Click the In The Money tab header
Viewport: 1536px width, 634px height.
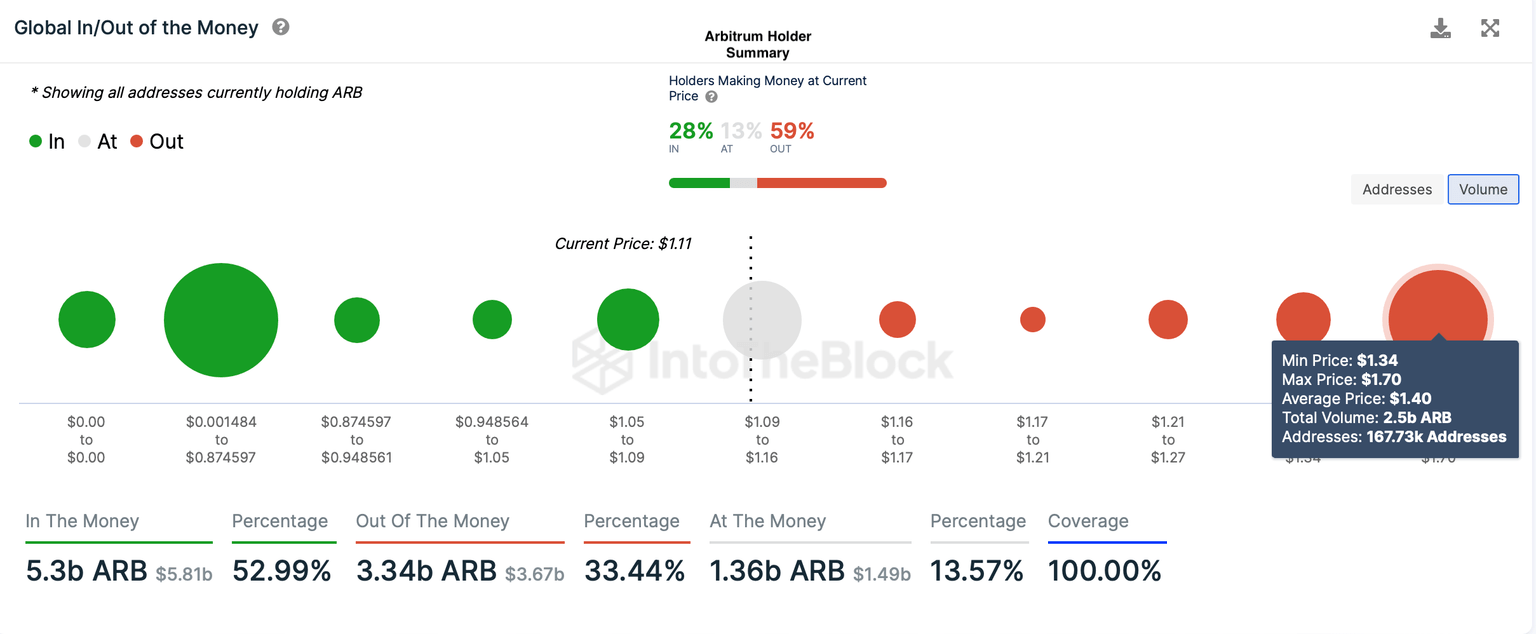point(82,521)
